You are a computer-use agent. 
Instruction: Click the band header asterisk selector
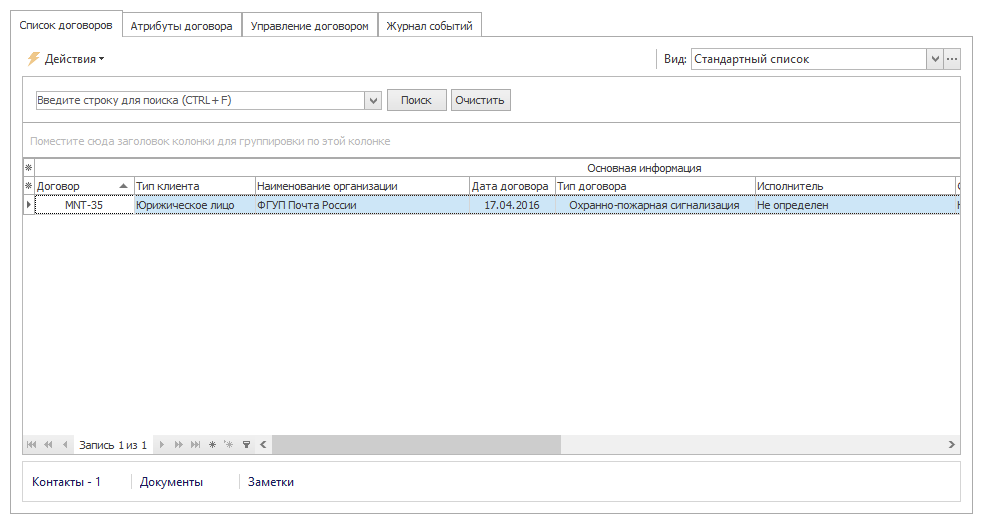(x=29, y=168)
